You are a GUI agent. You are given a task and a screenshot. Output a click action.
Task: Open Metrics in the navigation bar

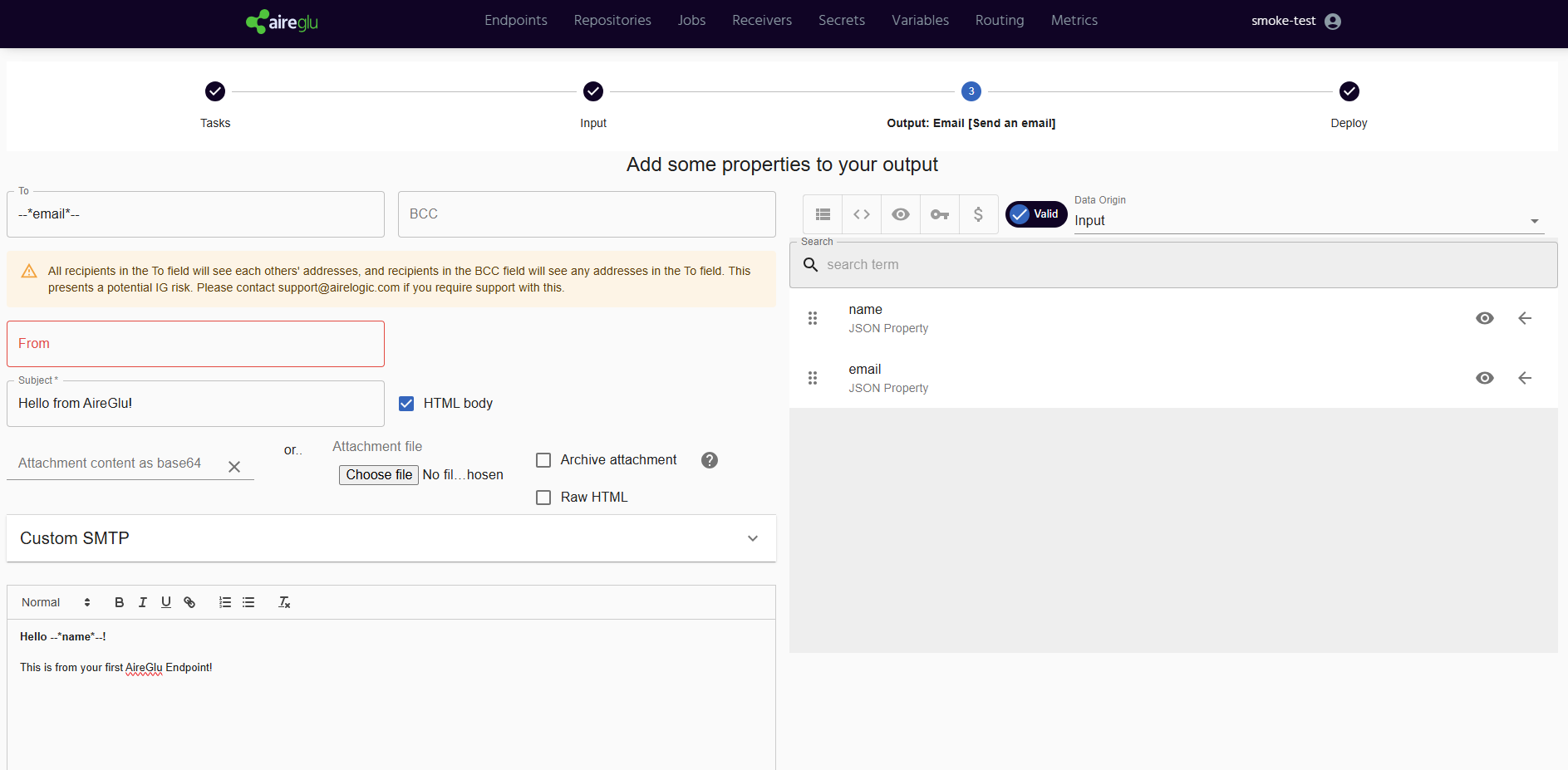[1074, 20]
